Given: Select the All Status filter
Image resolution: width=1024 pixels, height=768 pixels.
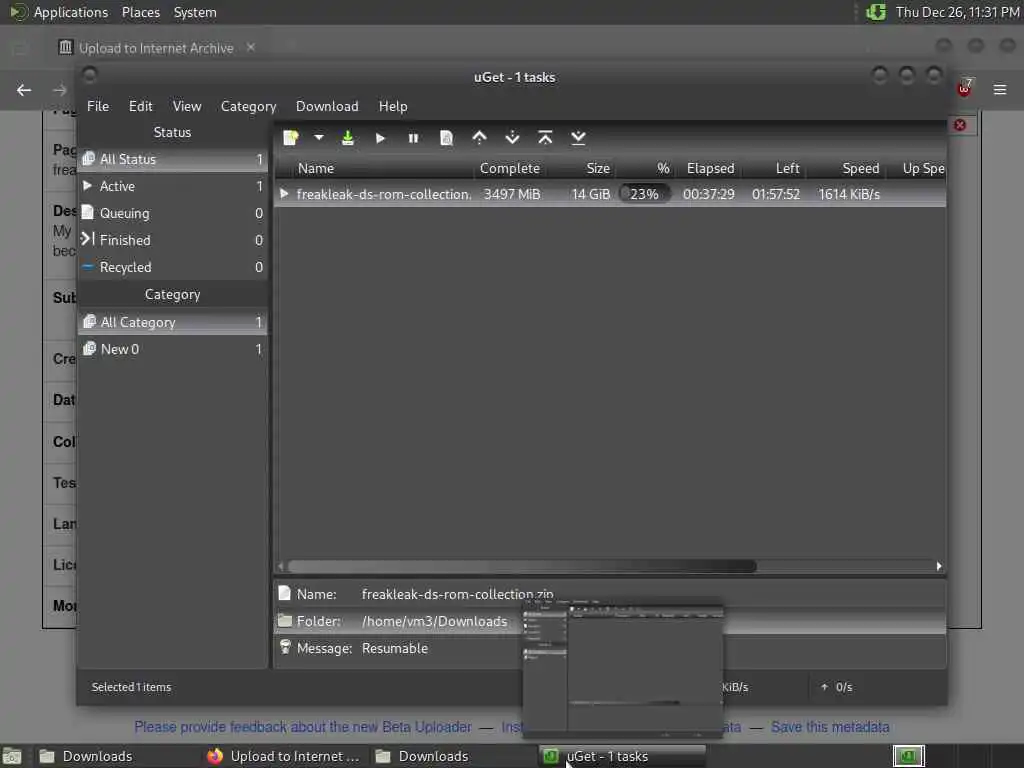Looking at the screenshot, I should [x=173, y=159].
